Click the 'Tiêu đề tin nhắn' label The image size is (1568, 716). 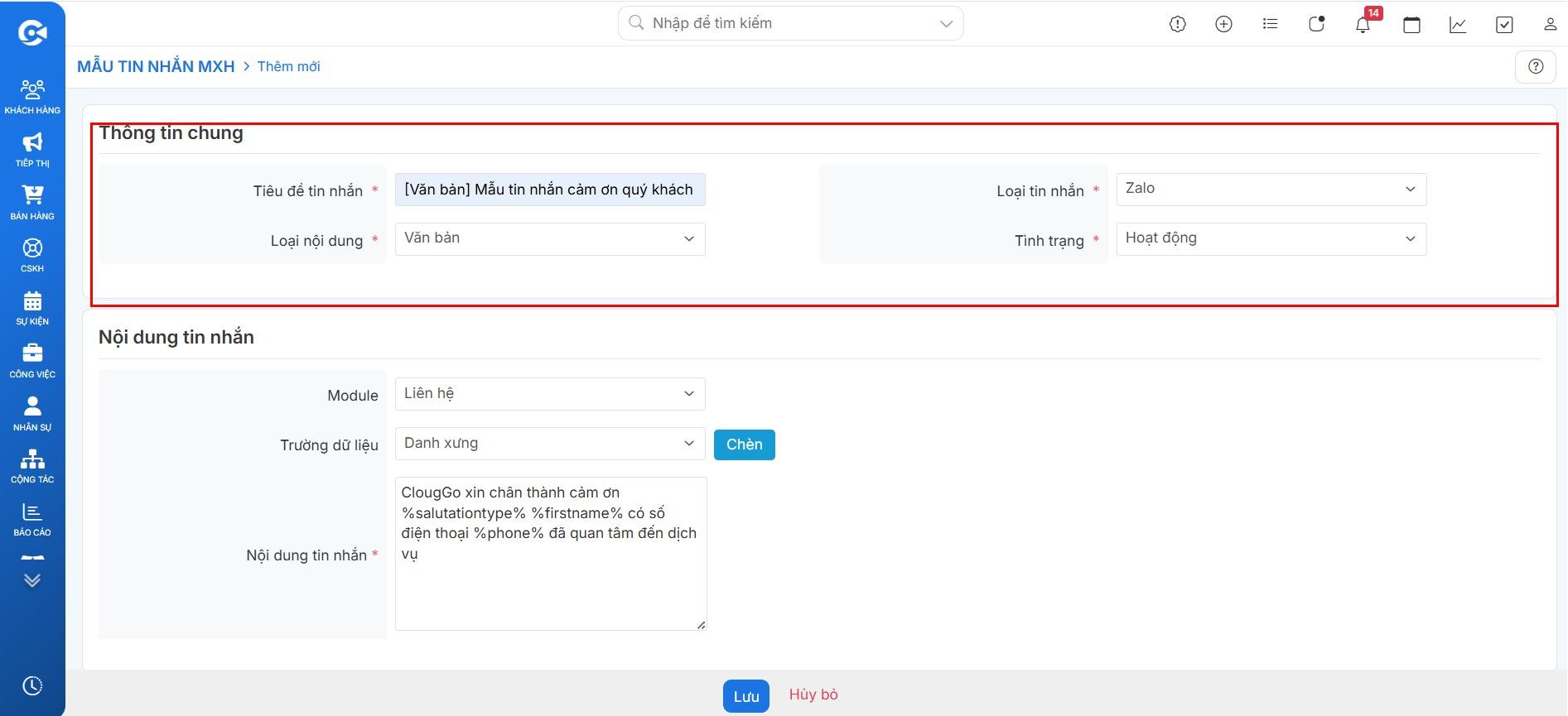click(x=308, y=191)
